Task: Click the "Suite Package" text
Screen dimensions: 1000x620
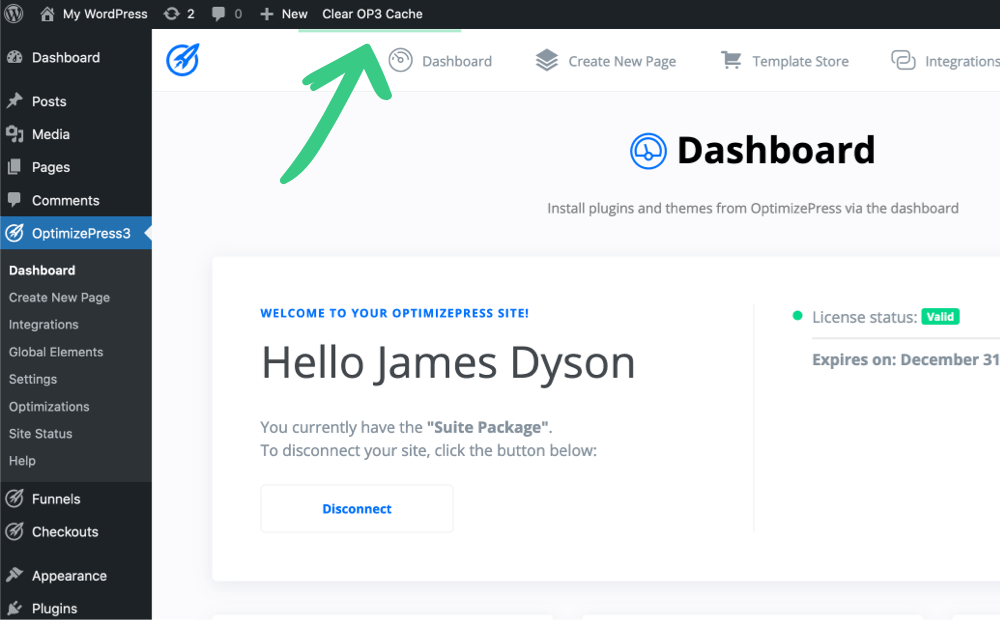Action: click(x=488, y=427)
